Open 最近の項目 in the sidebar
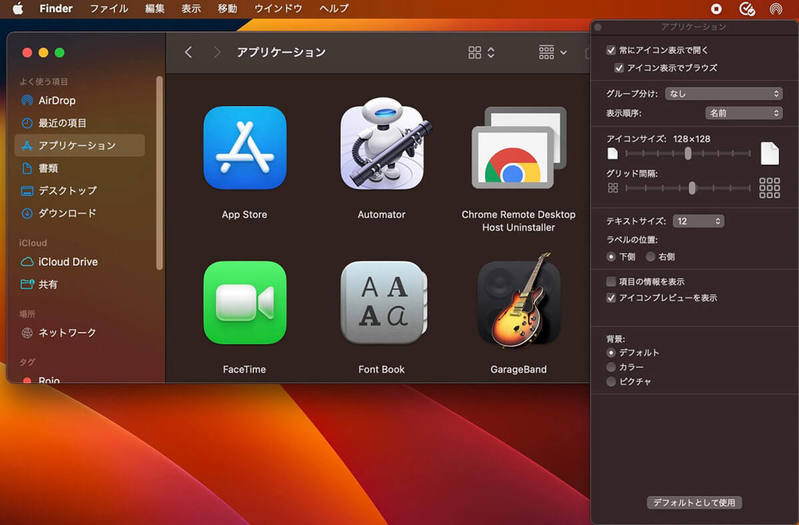The image size is (799, 525). point(79,123)
